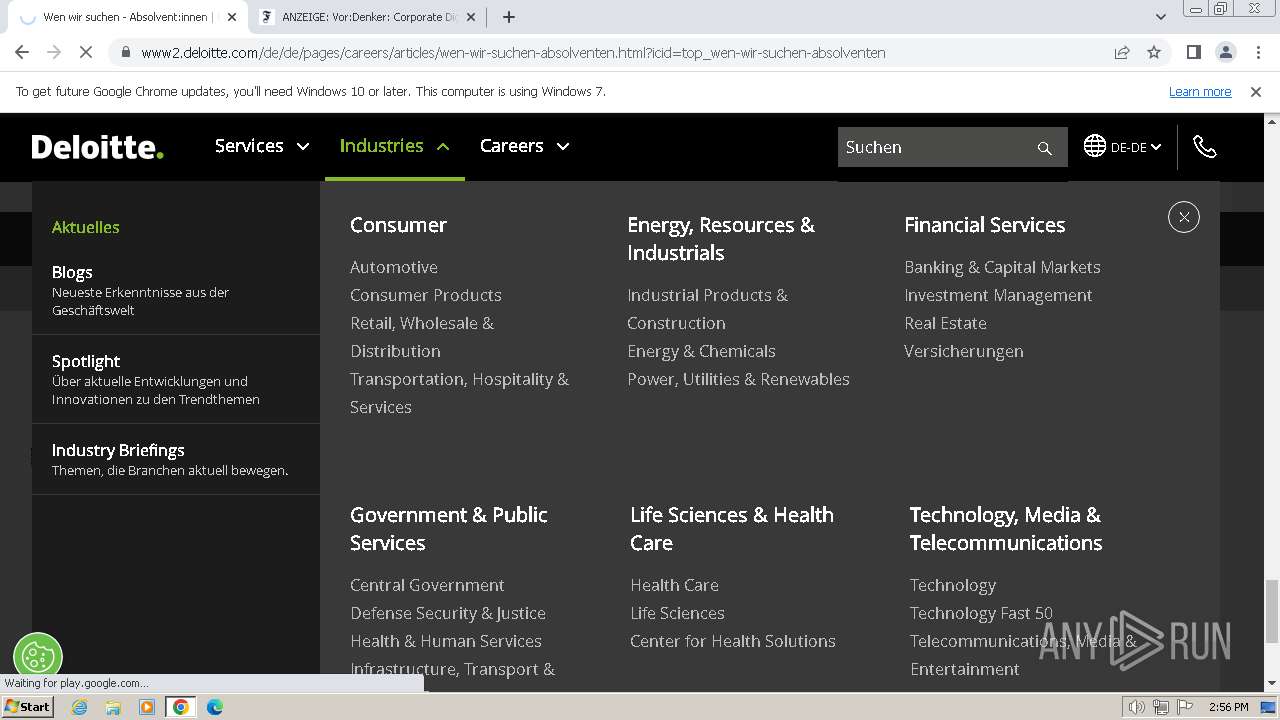Select Power, Utilities & Renewables
Screen dimensions: 1280x720
(x=738, y=379)
